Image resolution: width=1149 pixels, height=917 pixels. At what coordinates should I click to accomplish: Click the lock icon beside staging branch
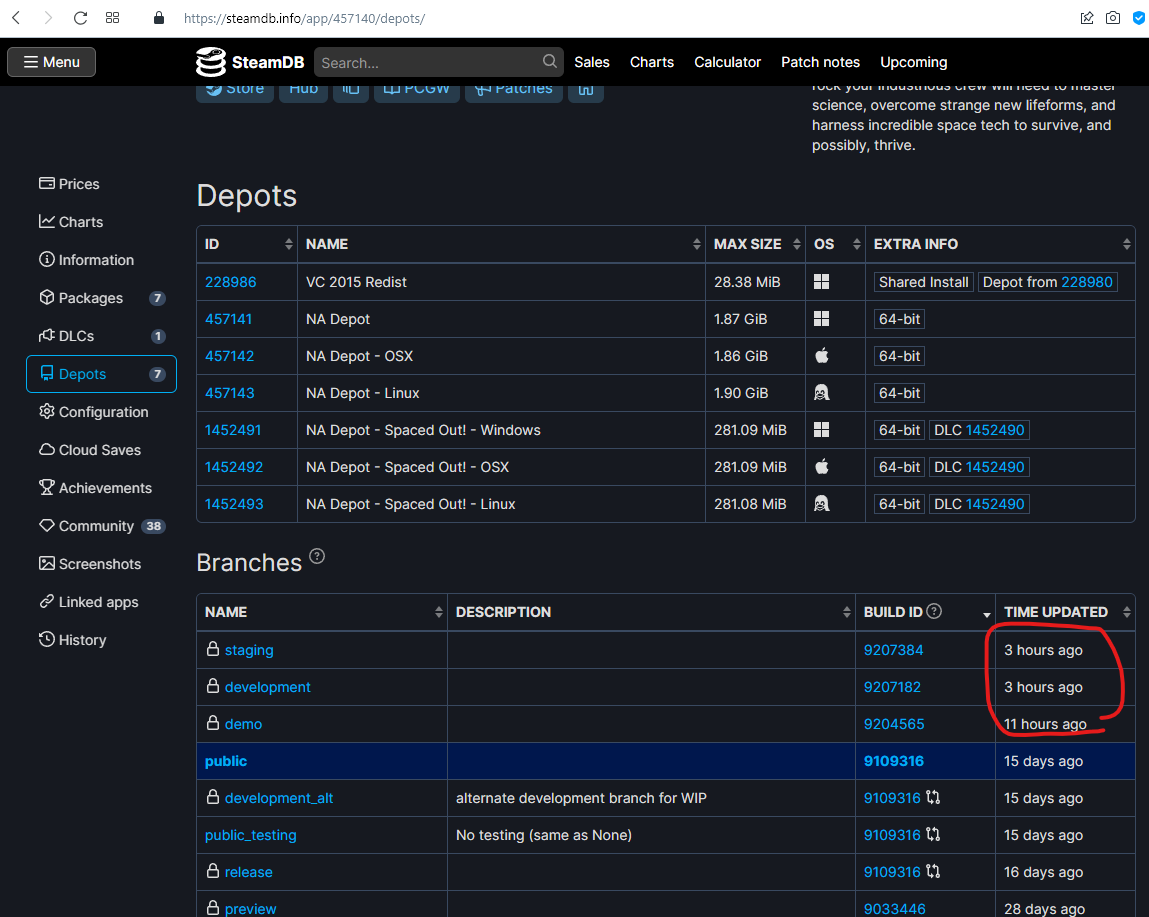212,650
